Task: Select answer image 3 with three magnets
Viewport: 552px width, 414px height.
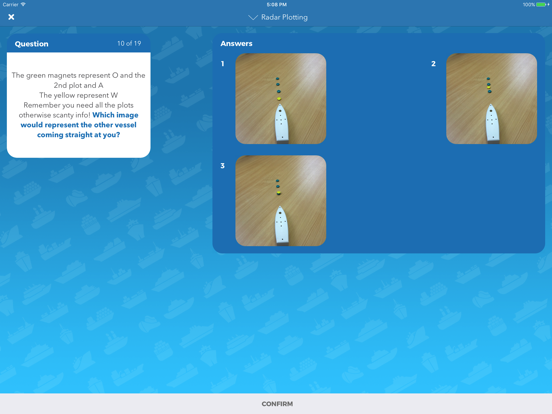Action: click(281, 201)
